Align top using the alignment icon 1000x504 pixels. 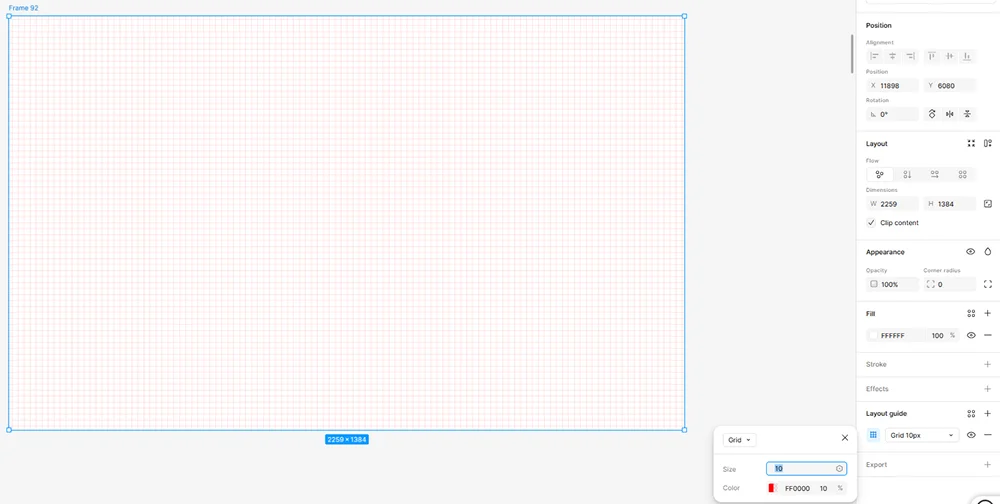pyautogui.click(x=932, y=56)
